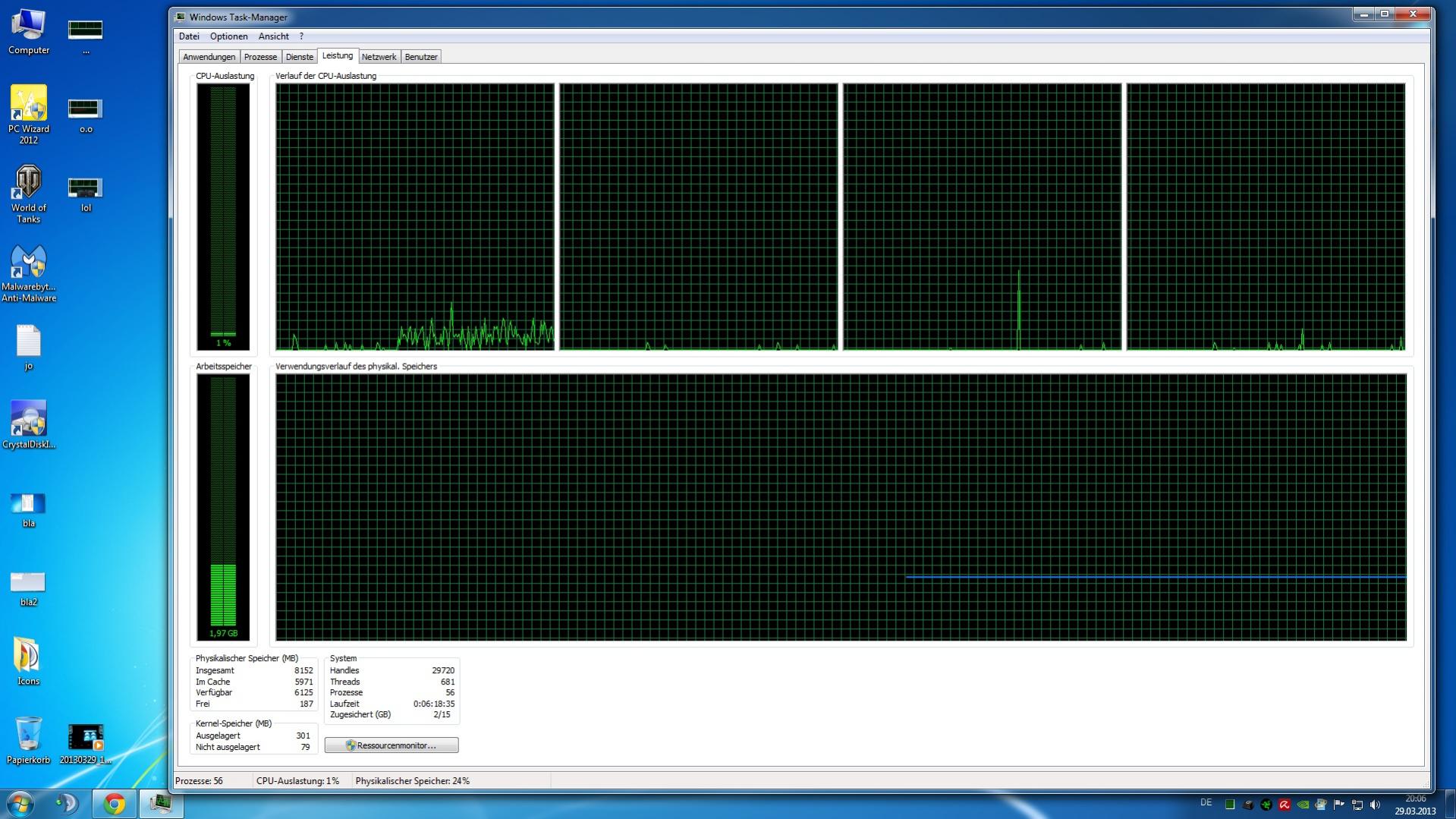Open the Datei menu
The width and height of the screenshot is (1456, 819).
click(x=189, y=36)
